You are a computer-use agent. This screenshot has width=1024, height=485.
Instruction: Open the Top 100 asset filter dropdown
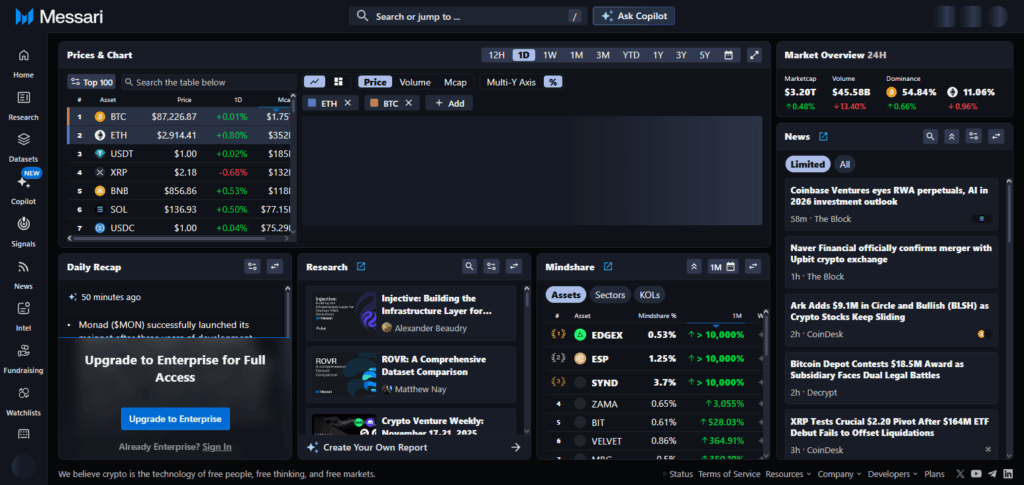91,82
